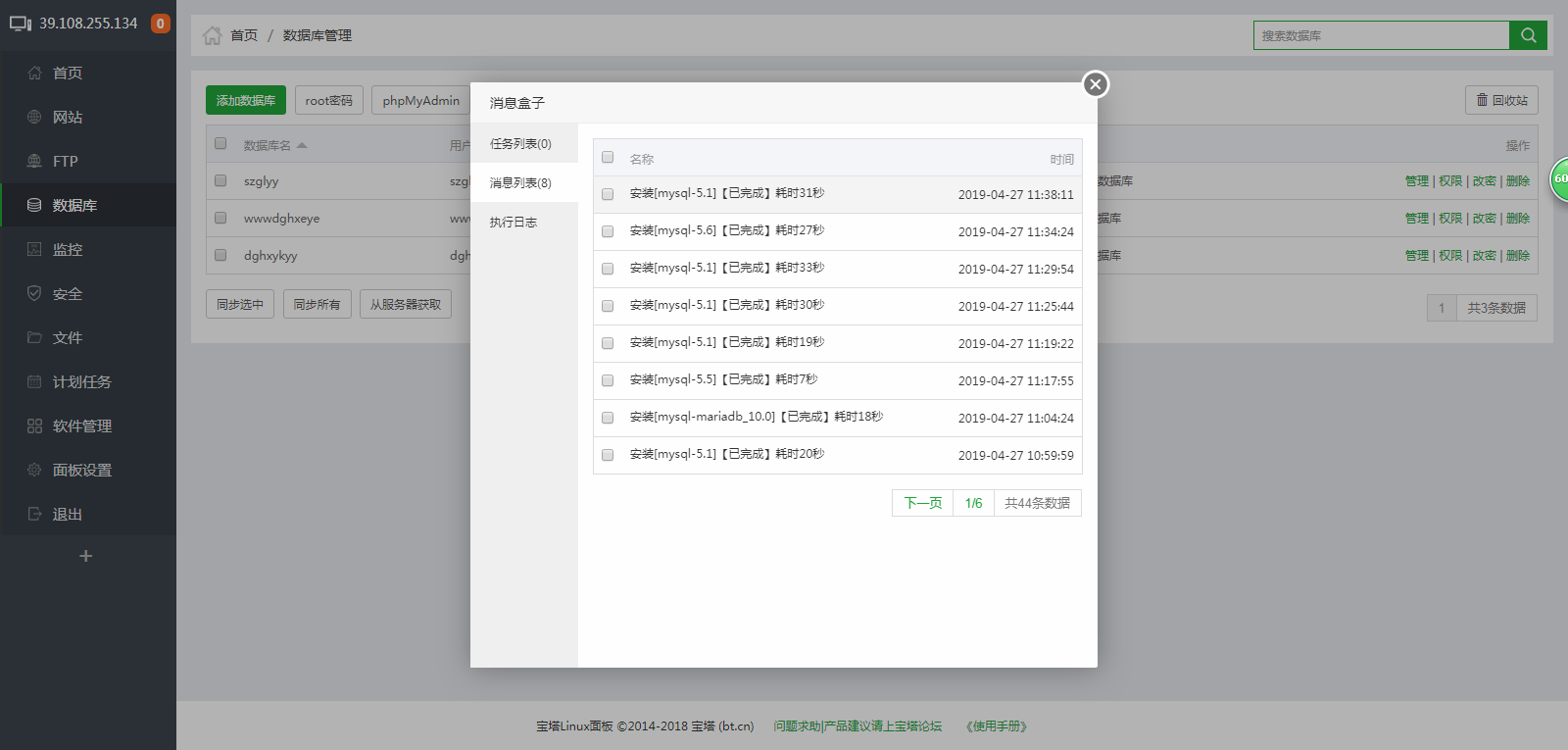Viewport: 1568px width, 750px height.
Task: Click the root密码 button
Action: click(328, 100)
